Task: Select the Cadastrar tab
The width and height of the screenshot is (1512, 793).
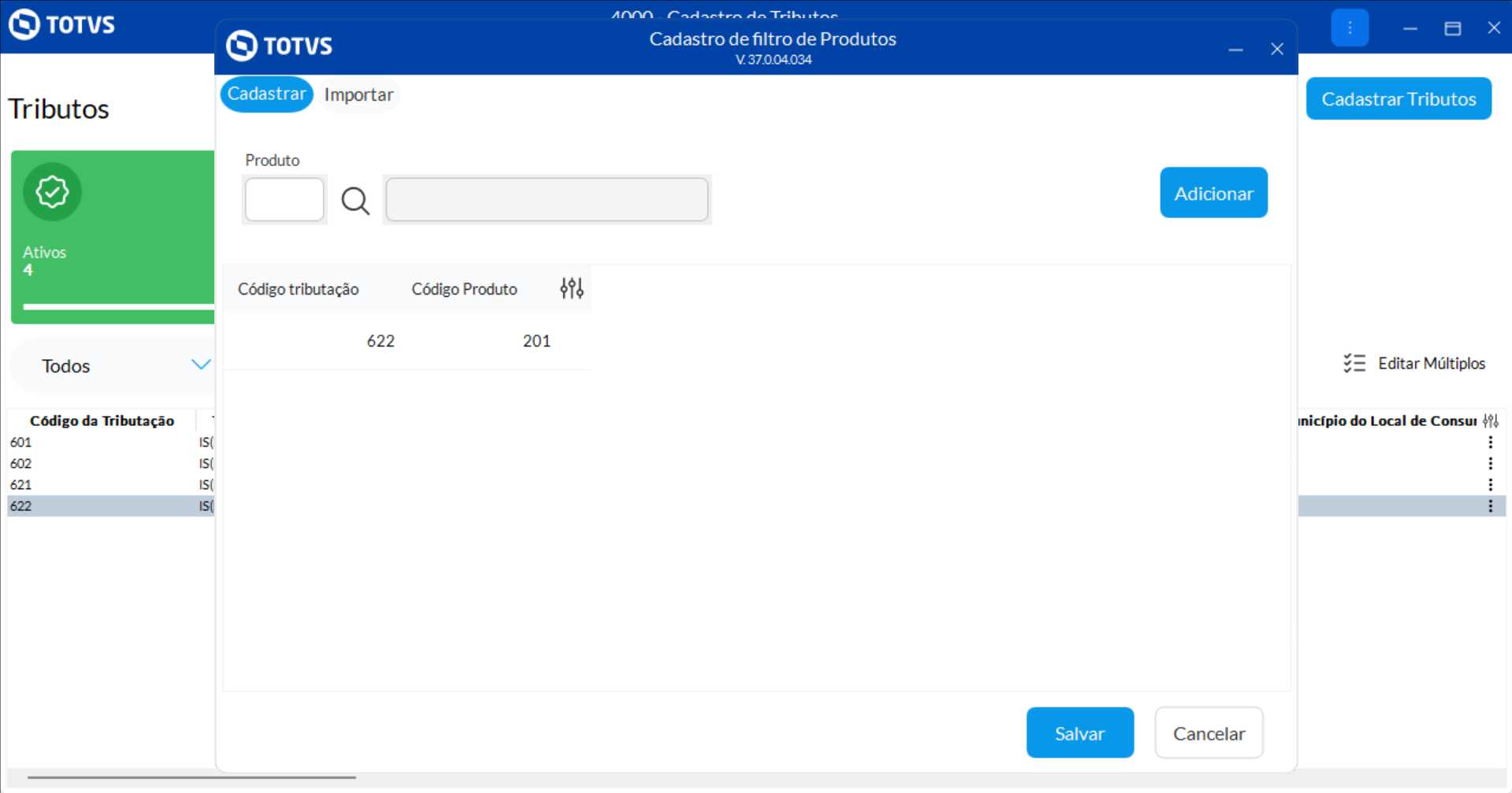Action: tap(266, 94)
